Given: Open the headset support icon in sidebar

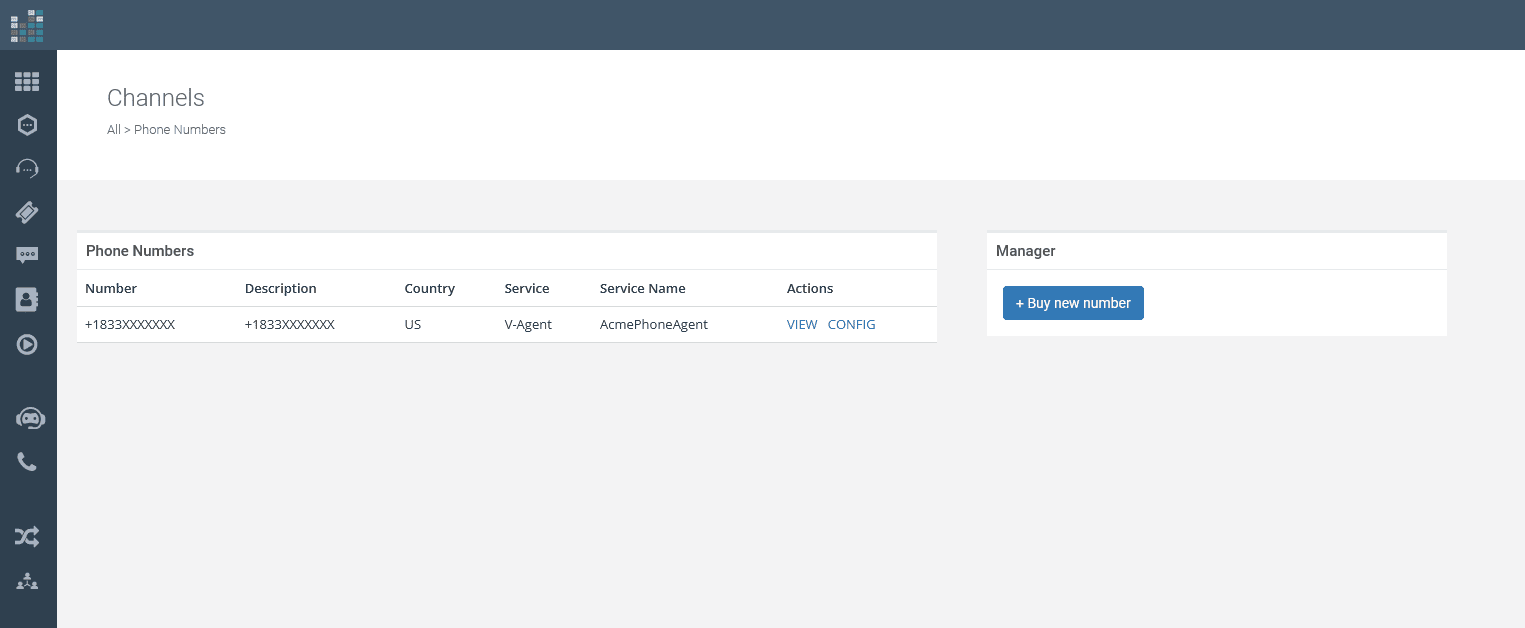Looking at the screenshot, I should coord(27,168).
